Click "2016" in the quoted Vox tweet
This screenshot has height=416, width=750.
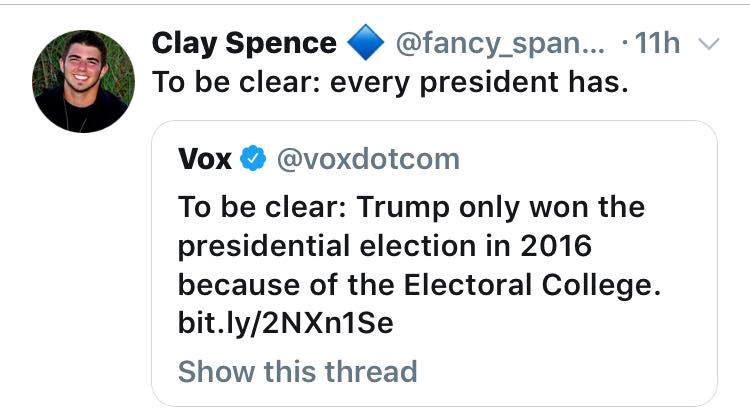[x=556, y=246]
